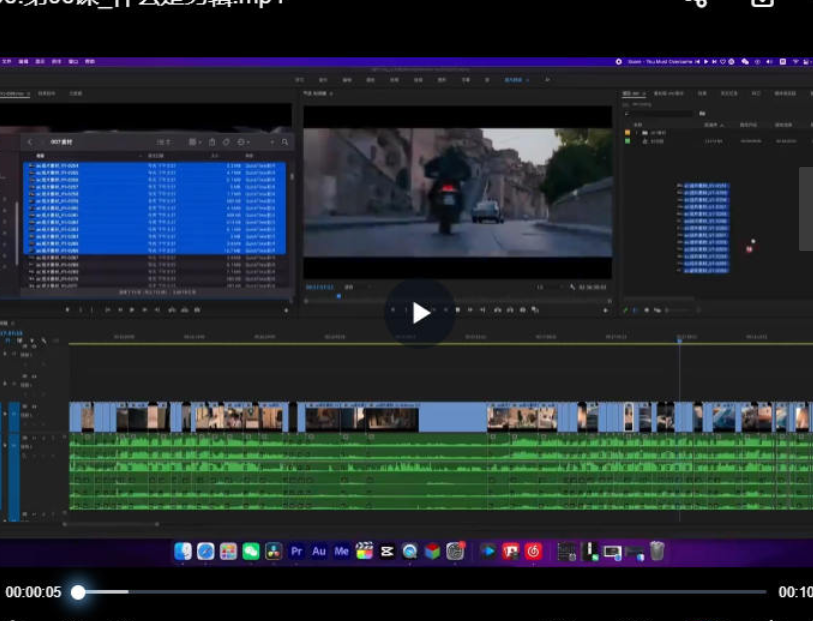Open Safari from the dock

point(206,551)
